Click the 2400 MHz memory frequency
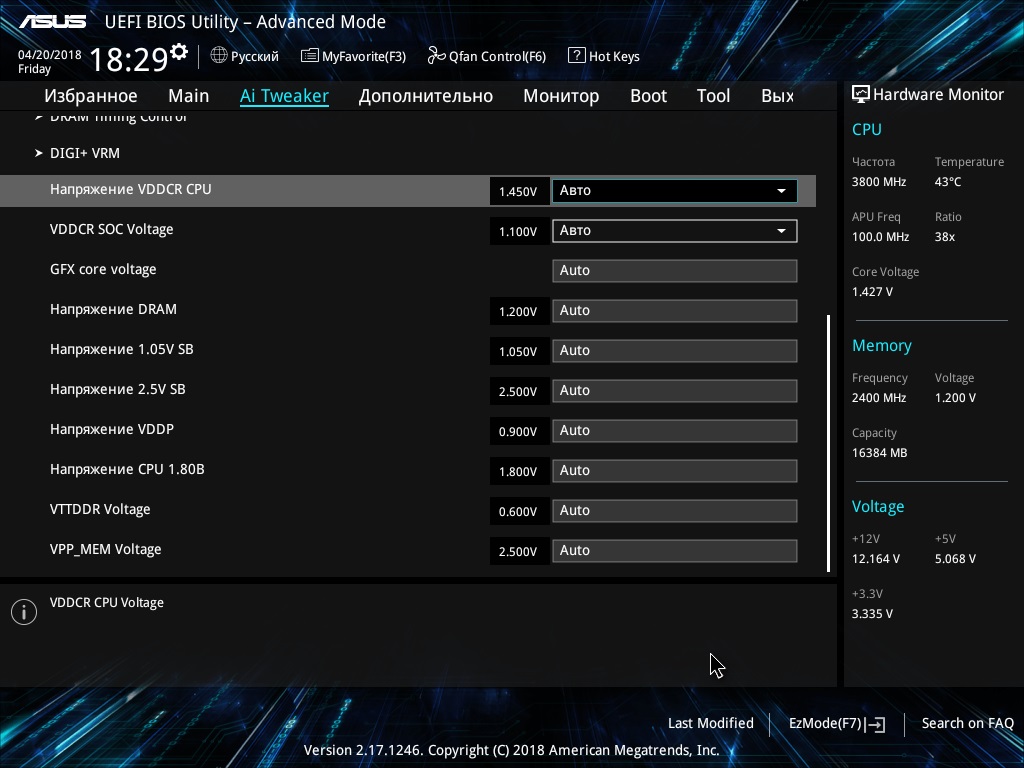 pos(879,398)
